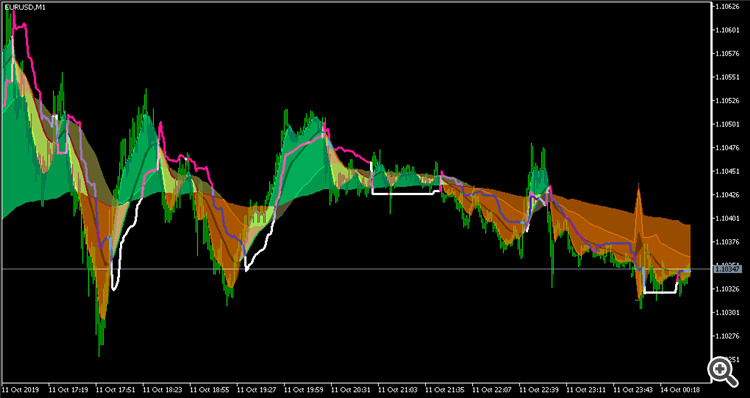Select price level 1.10576
The height and width of the screenshot is (398, 750).
coord(727,54)
